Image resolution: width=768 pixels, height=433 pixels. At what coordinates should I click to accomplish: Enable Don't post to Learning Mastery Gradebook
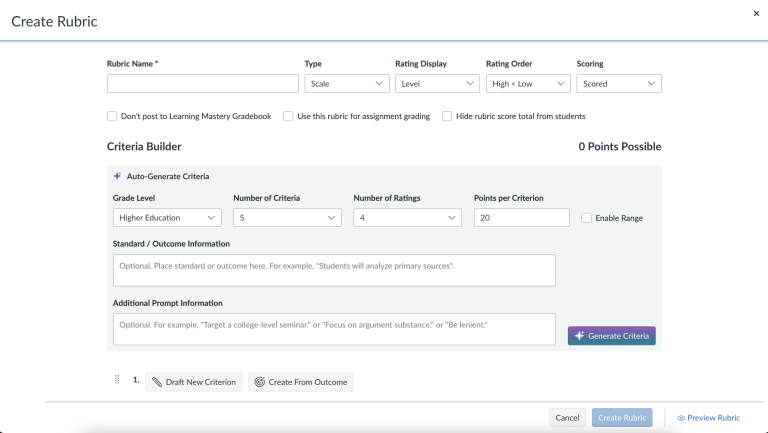tap(112, 116)
